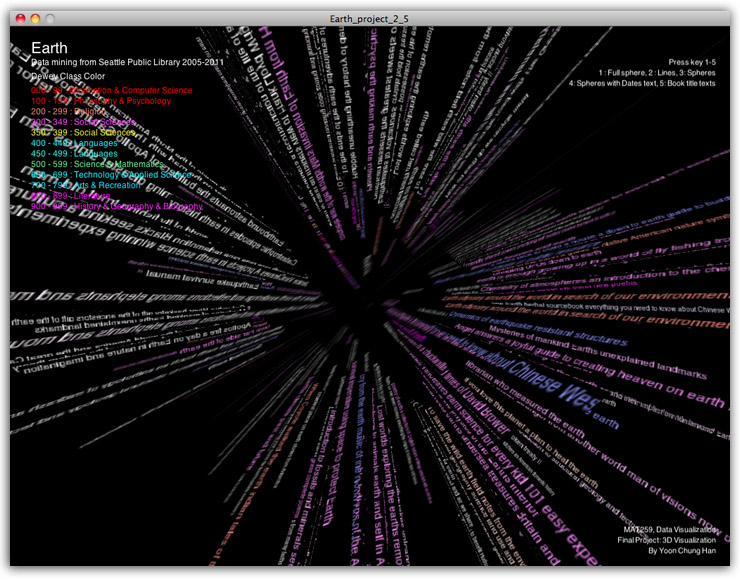Screen dimensions: 740x580
Task: Click 'Data mining from Seattle Public Library' subtitle
Action: point(127,62)
